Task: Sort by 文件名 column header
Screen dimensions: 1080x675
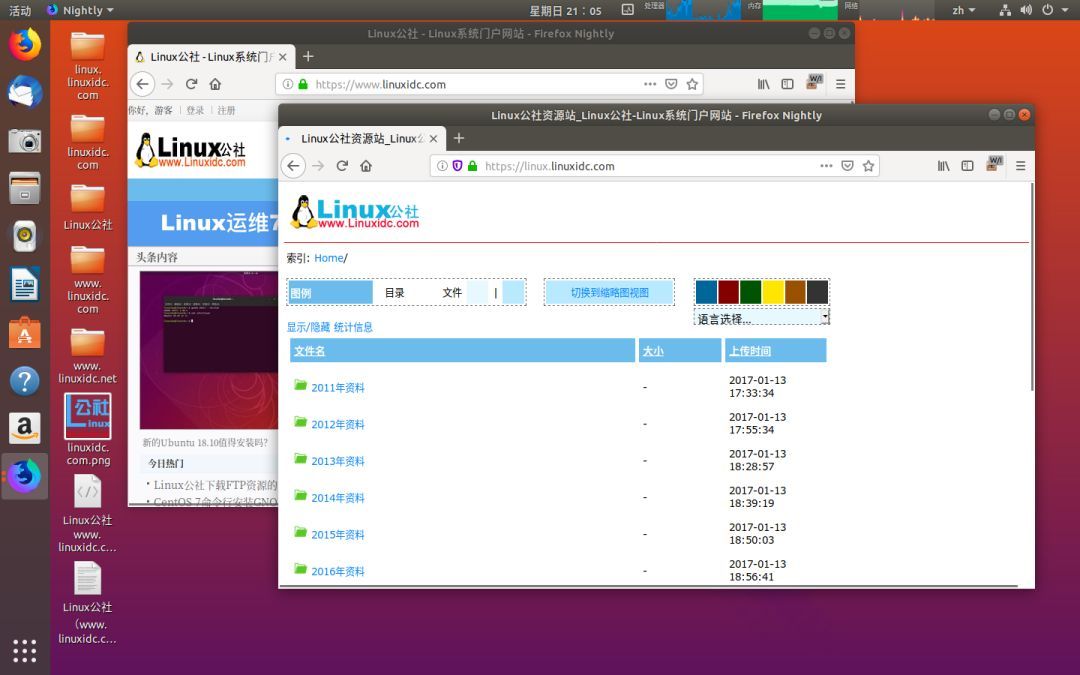Action: pyautogui.click(x=309, y=351)
